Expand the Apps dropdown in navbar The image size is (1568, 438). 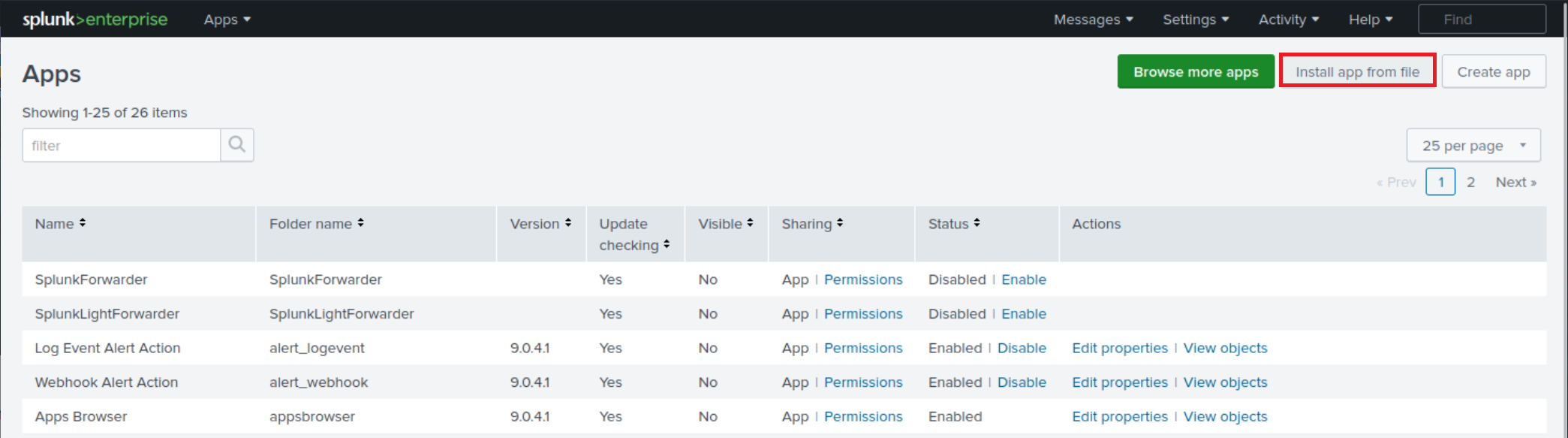[227, 20]
